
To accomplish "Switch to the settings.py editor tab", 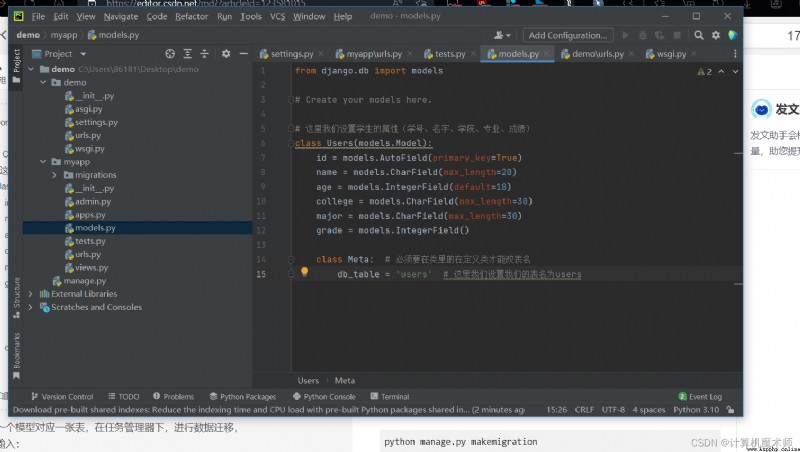I will pyautogui.click(x=286, y=54).
